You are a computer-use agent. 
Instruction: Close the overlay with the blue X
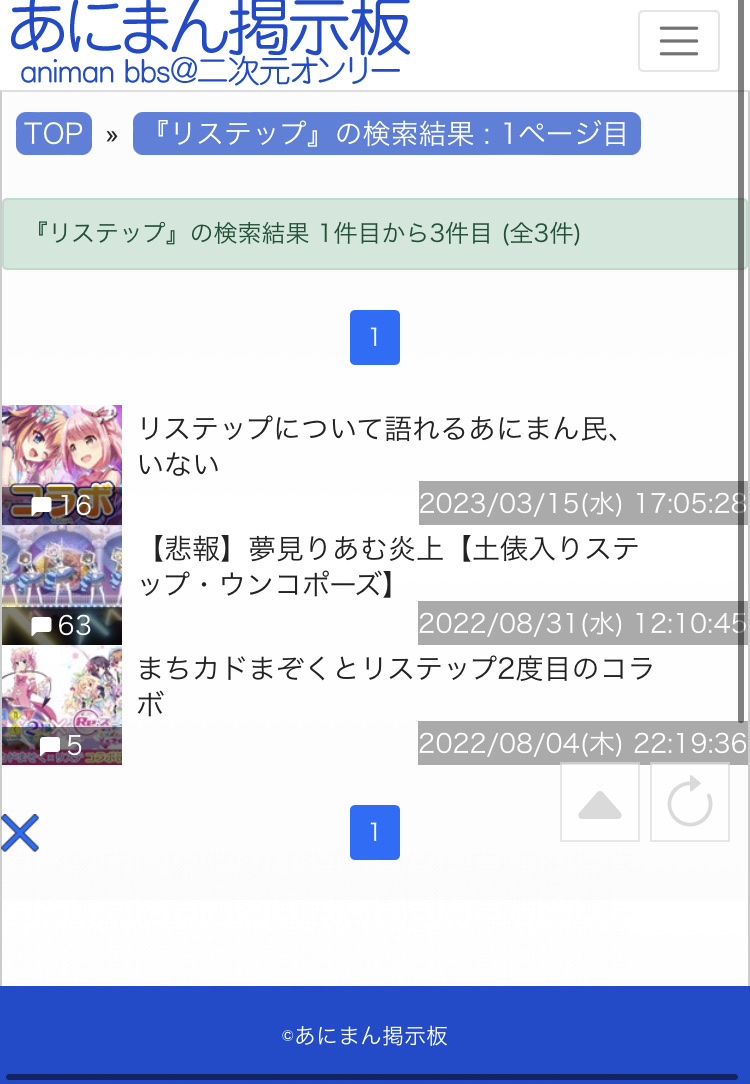20,832
